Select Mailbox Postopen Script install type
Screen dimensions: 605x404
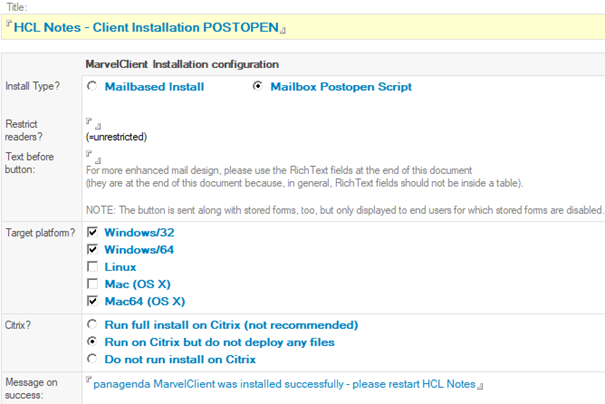click(257, 86)
